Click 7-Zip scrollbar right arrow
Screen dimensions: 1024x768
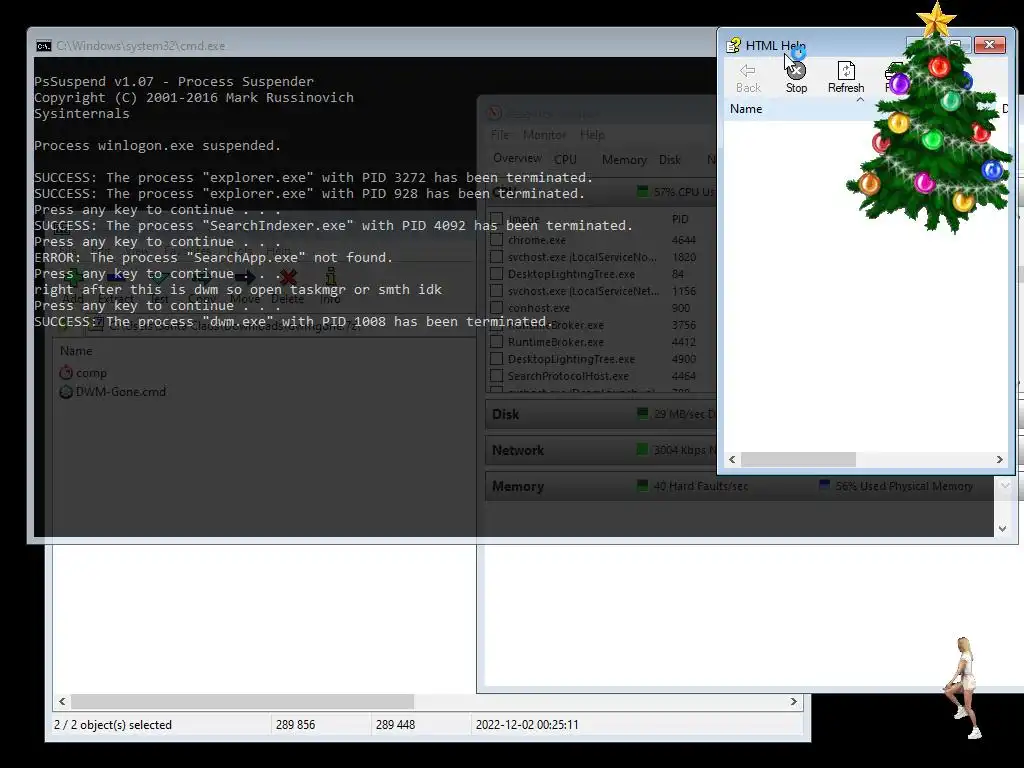pos(793,701)
